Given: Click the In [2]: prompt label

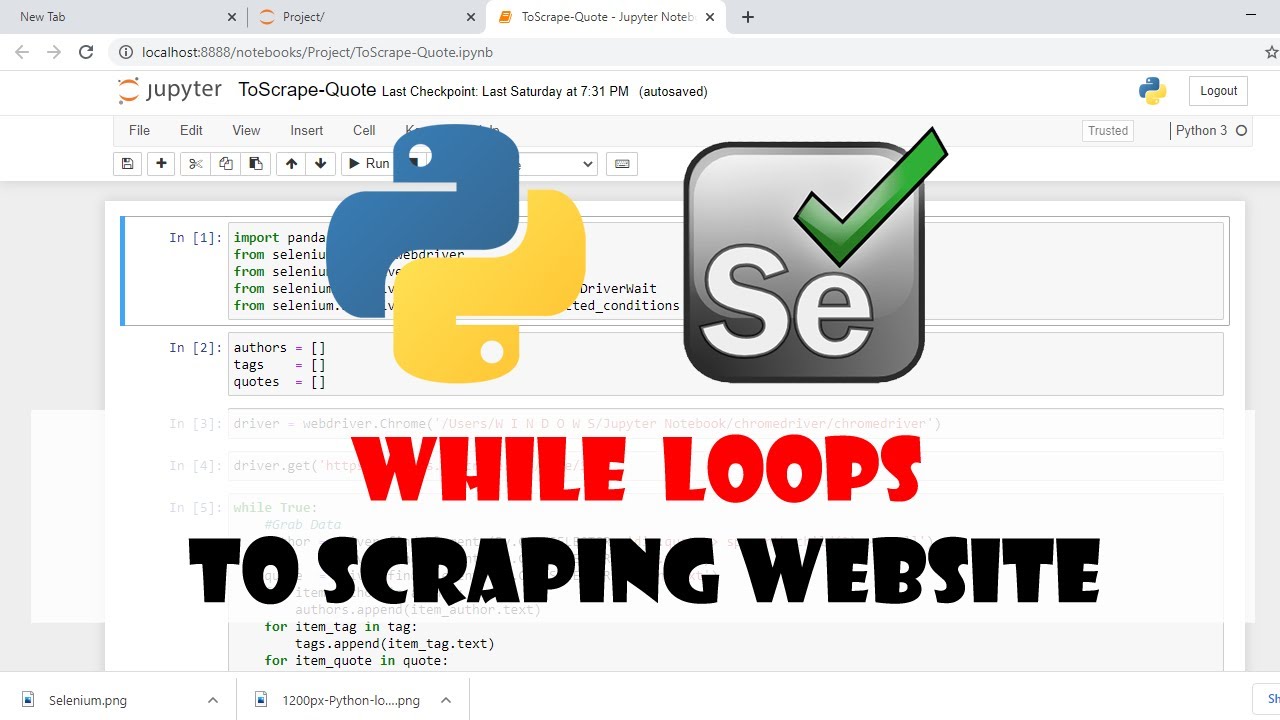Looking at the screenshot, I should click(x=196, y=347).
